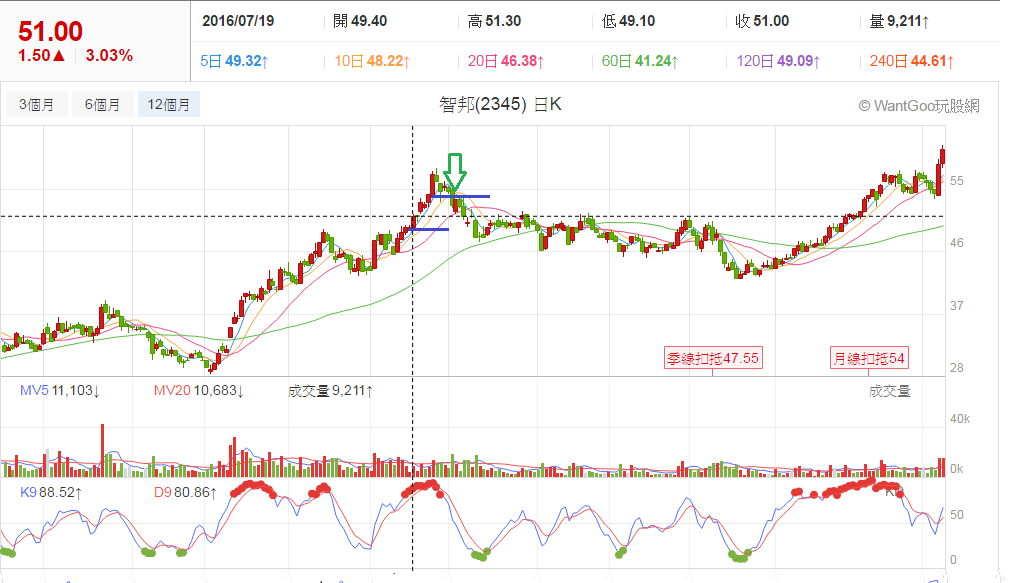Click the 120日 49.09 moving average value
The image size is (1010, 583).
pos(778,61)
